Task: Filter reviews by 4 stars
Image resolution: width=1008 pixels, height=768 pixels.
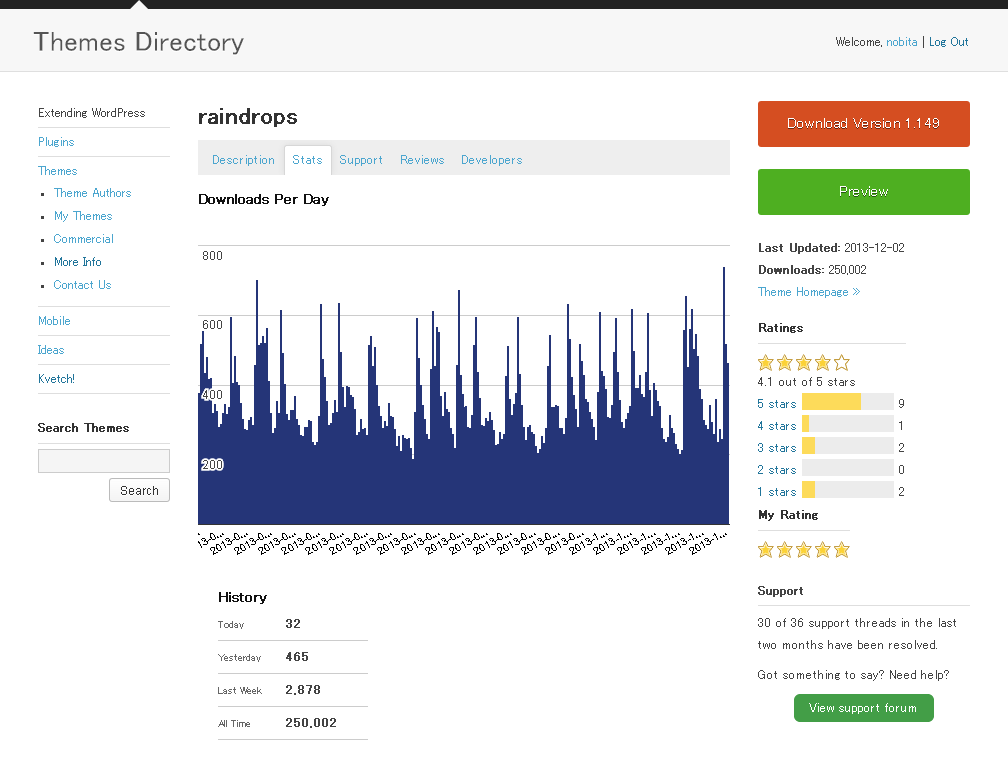Action: click(x=777, y=425)
